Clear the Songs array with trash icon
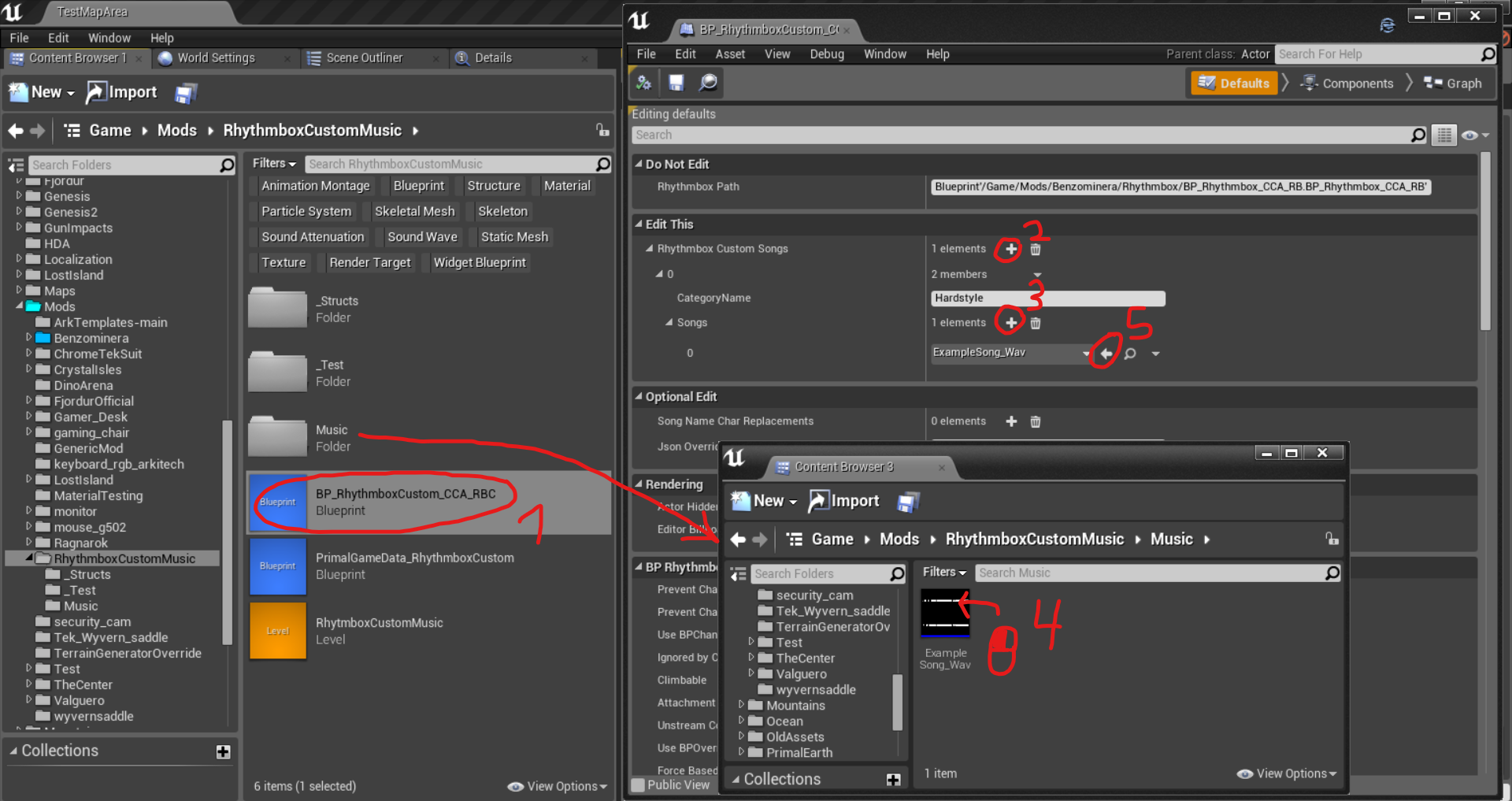The width and height of the screenshot is (1512, 801). pos(1036,323)
